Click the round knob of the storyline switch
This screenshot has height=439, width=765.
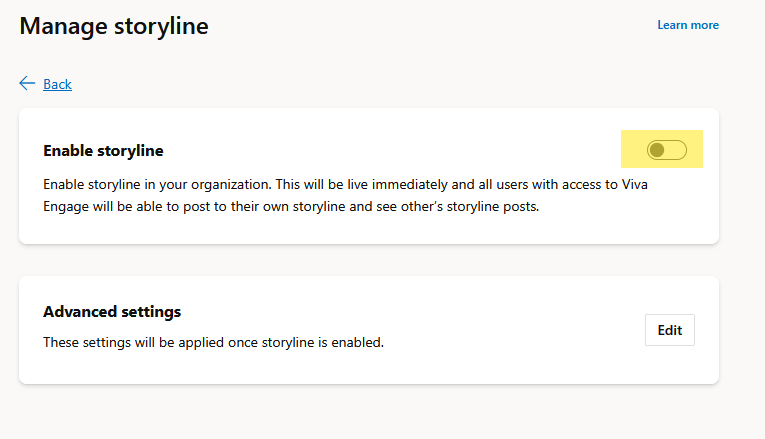pos(657,150)
